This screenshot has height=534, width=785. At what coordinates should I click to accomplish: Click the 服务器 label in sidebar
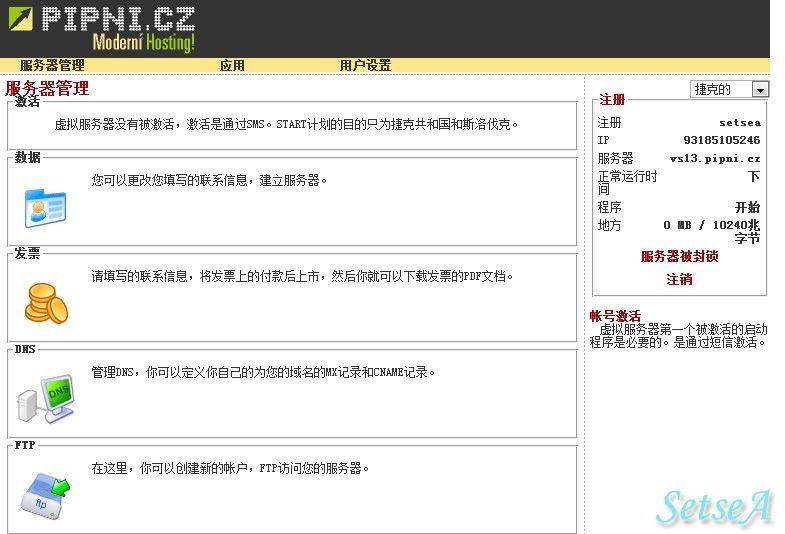pos(615,159)
